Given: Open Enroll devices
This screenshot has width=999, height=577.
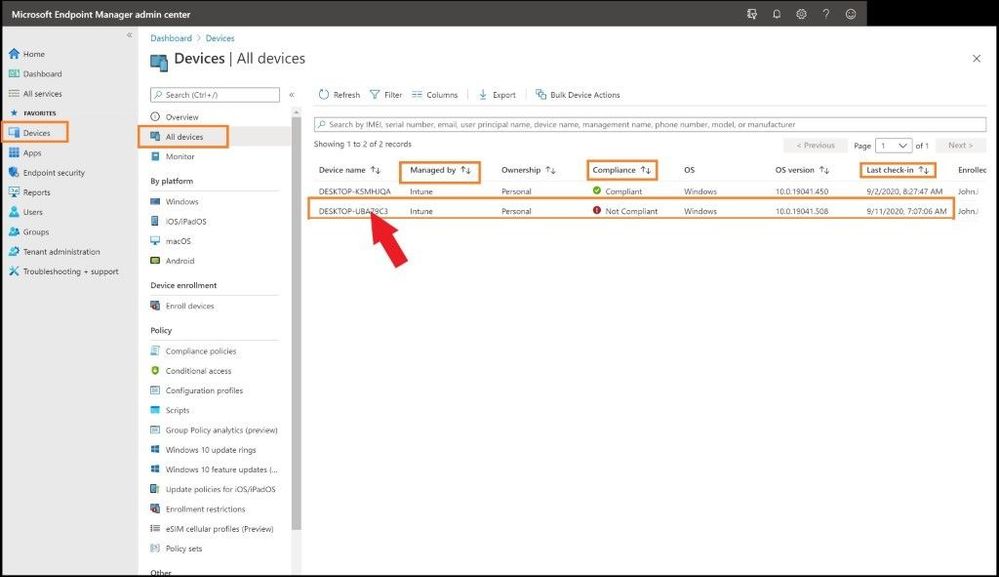Looking at the screenshot, I should coord(182,306).
